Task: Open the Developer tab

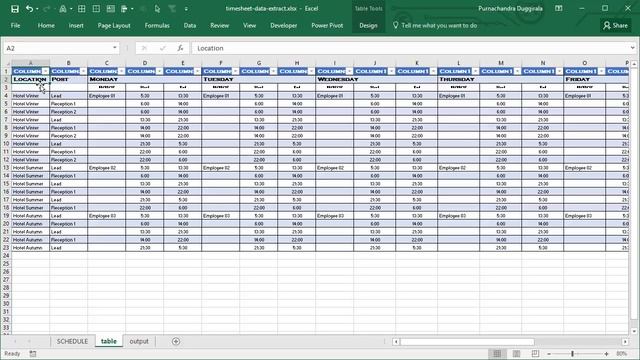Action: (x=284, y=25)
